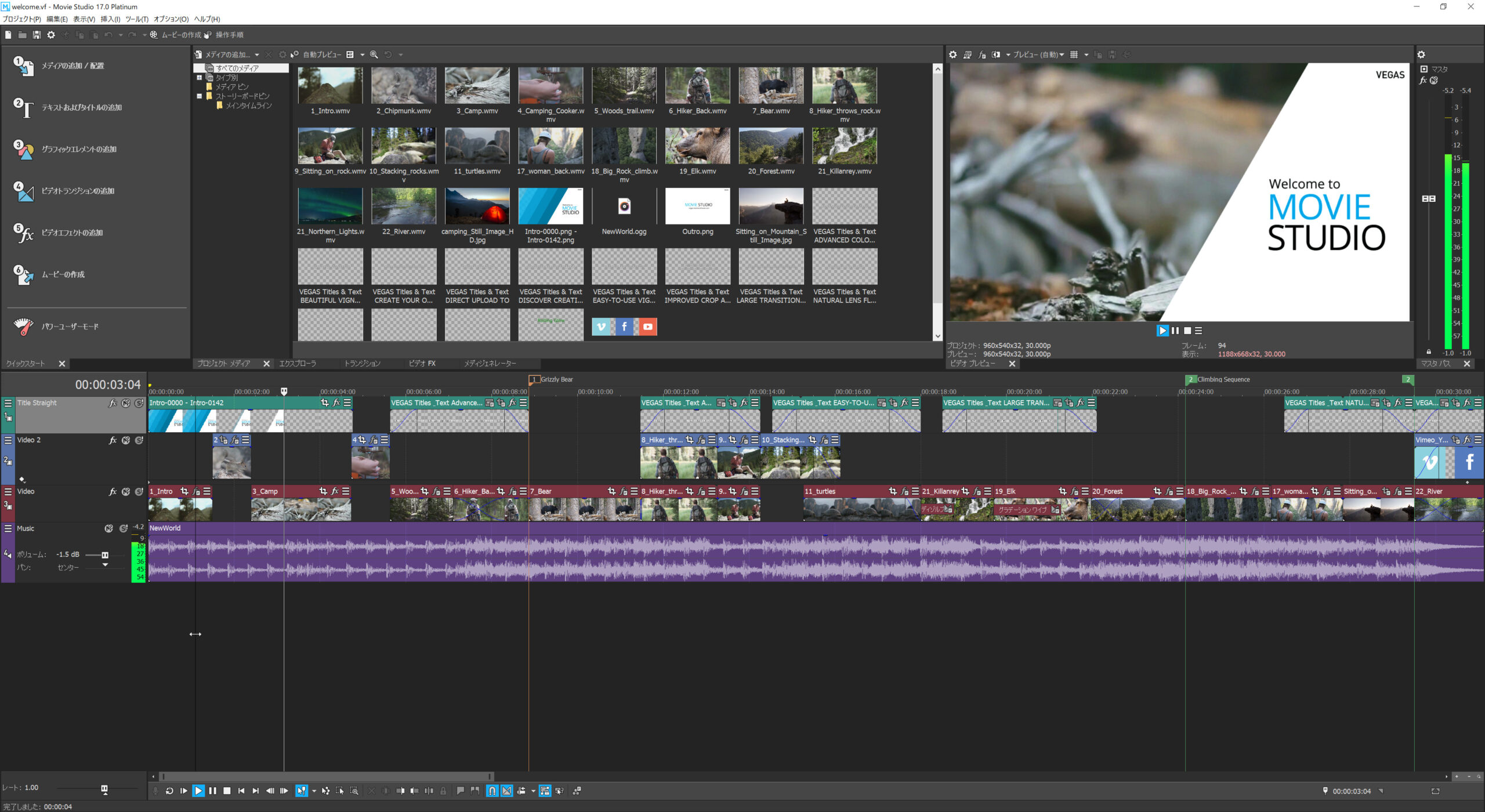
Task: Adjust the Music volume slider
Action: [x=104, y=555]
